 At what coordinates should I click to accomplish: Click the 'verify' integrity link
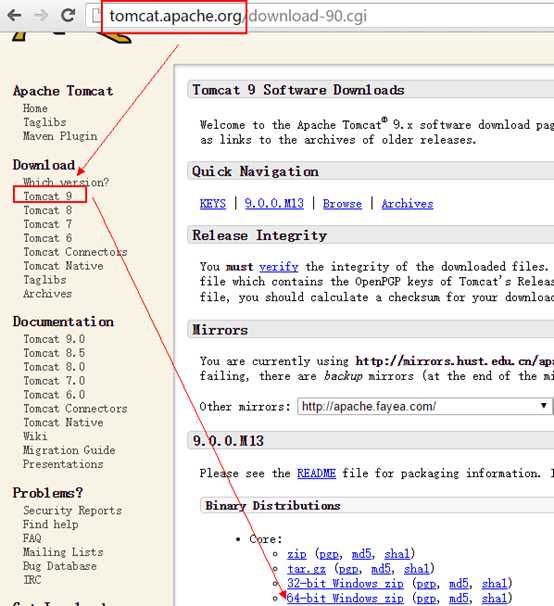(279, 267)
